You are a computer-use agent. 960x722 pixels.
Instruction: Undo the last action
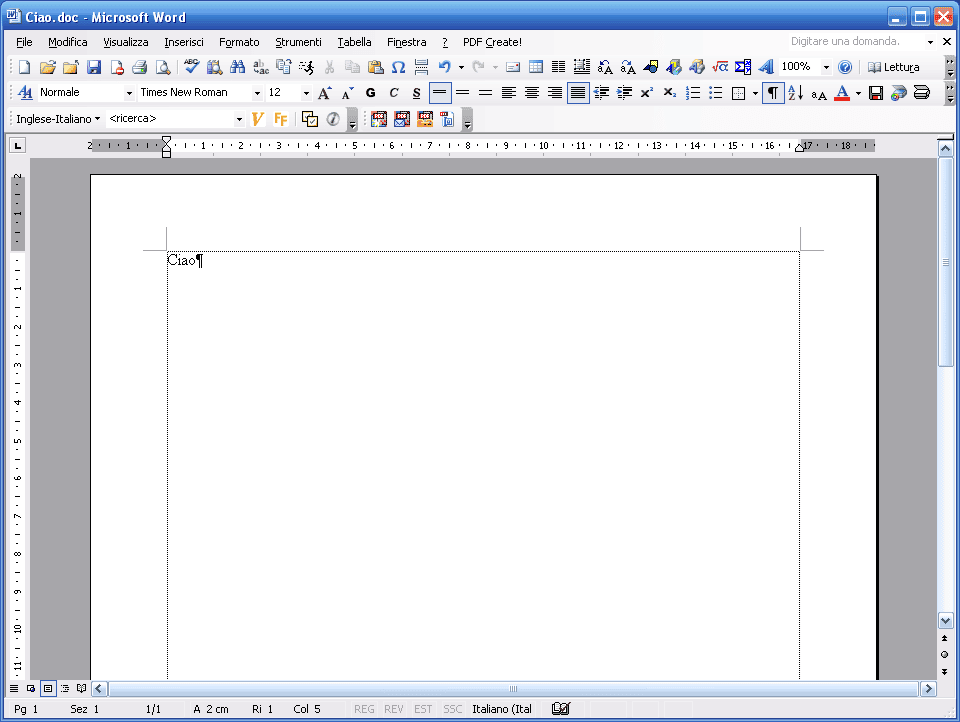click(x=445, y=67)
